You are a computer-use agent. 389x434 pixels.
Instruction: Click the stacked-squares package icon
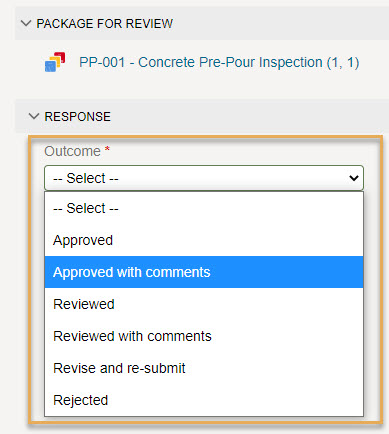tap(55, 62)
